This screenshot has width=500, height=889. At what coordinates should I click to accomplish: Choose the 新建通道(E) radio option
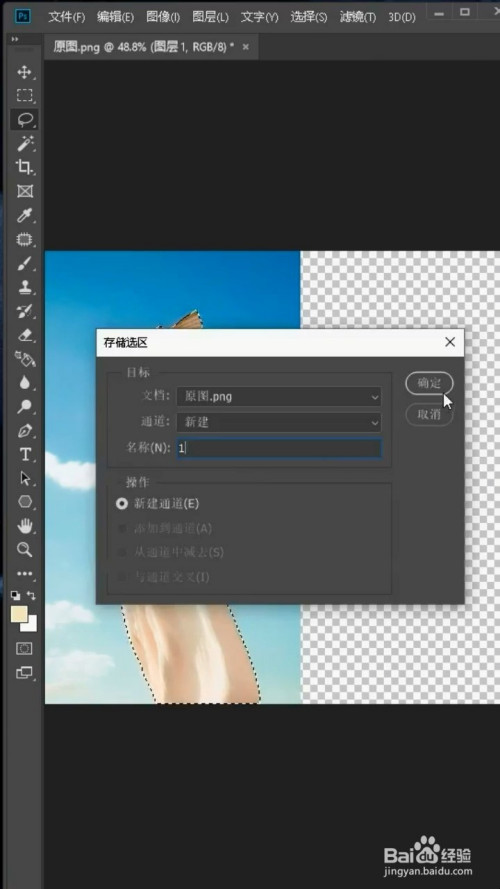(158, 503)
